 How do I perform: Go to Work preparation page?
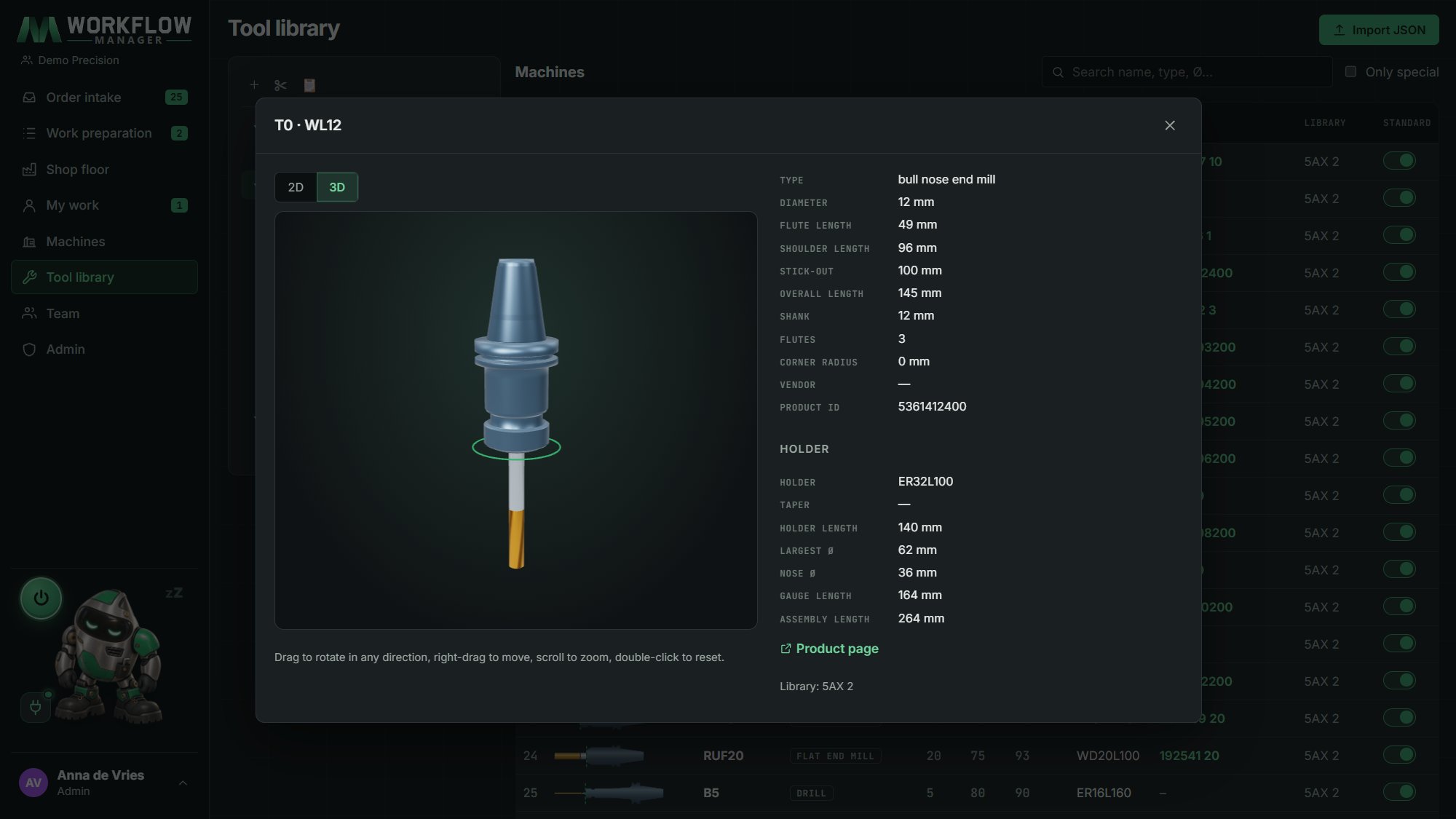(104, 133)
